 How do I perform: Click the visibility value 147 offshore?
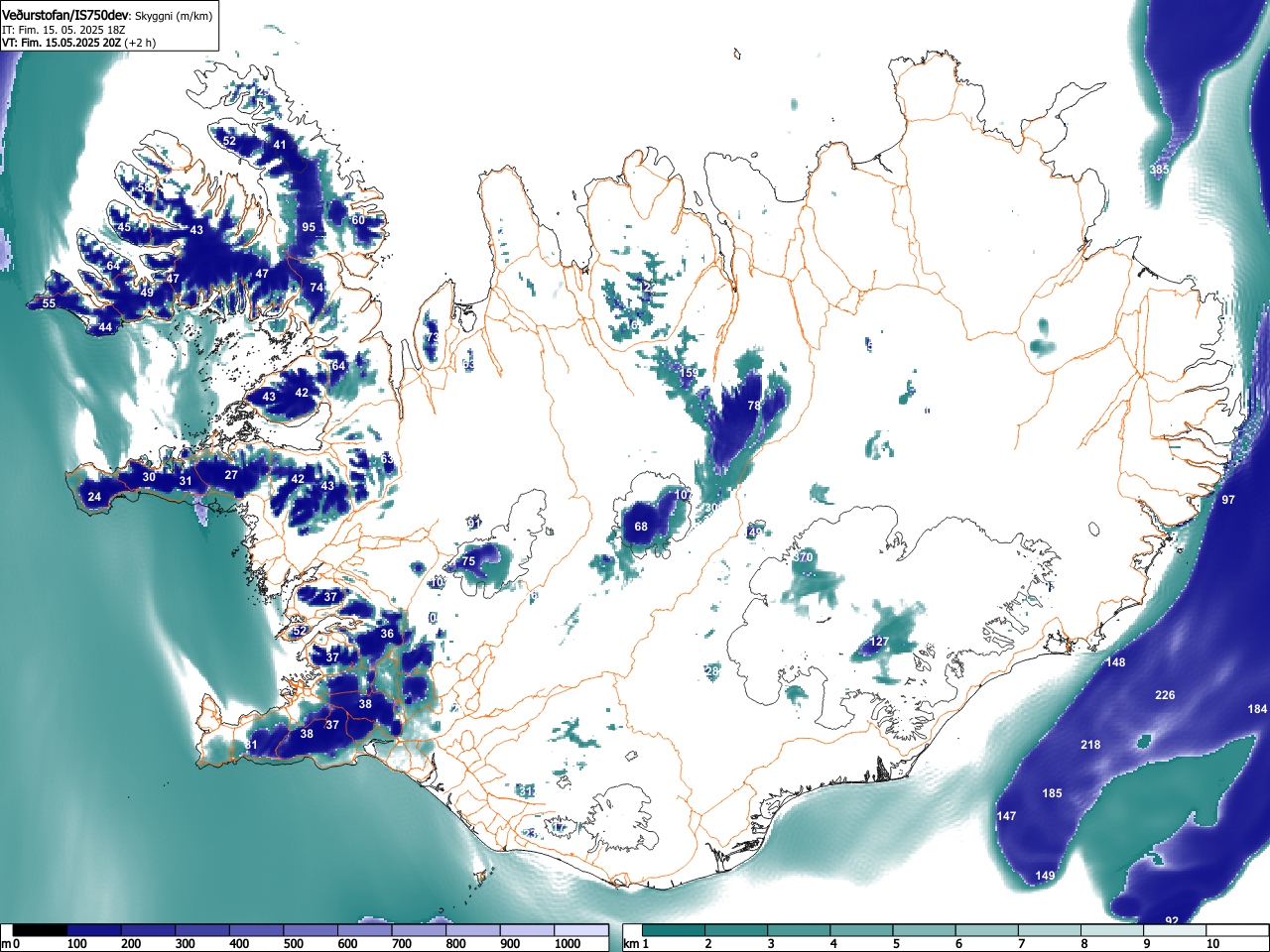point(1006,816)
